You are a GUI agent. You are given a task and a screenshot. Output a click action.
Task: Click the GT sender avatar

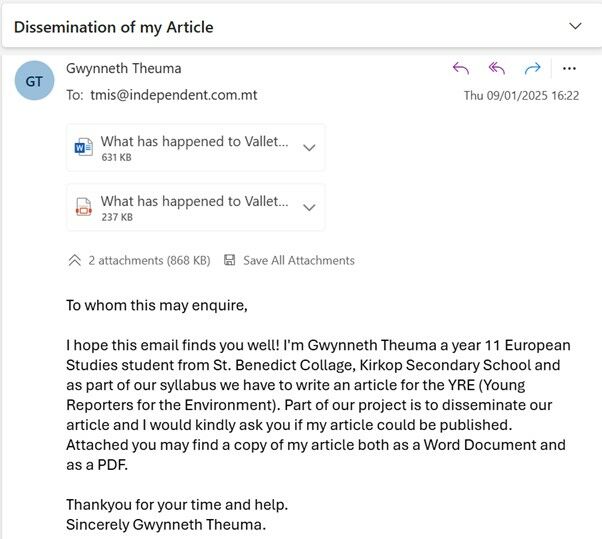(35, 81)
